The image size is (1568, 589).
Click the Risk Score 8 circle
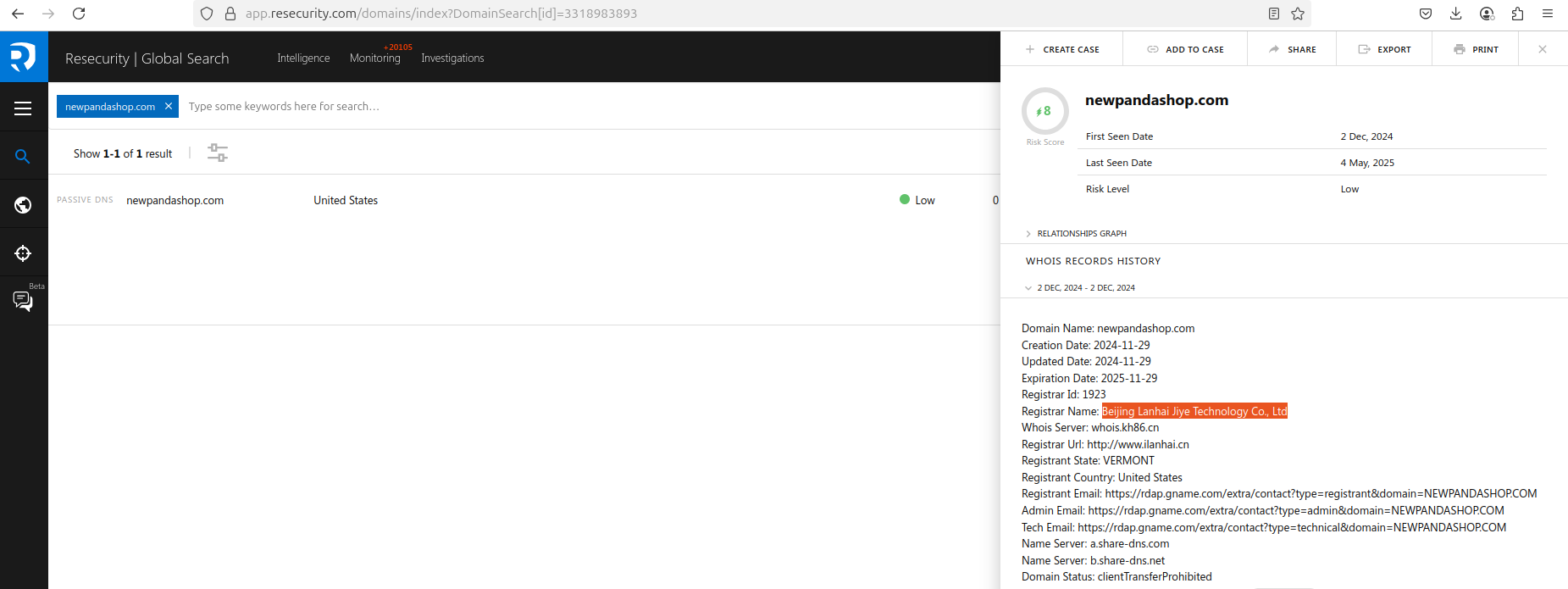[1044, 111]
